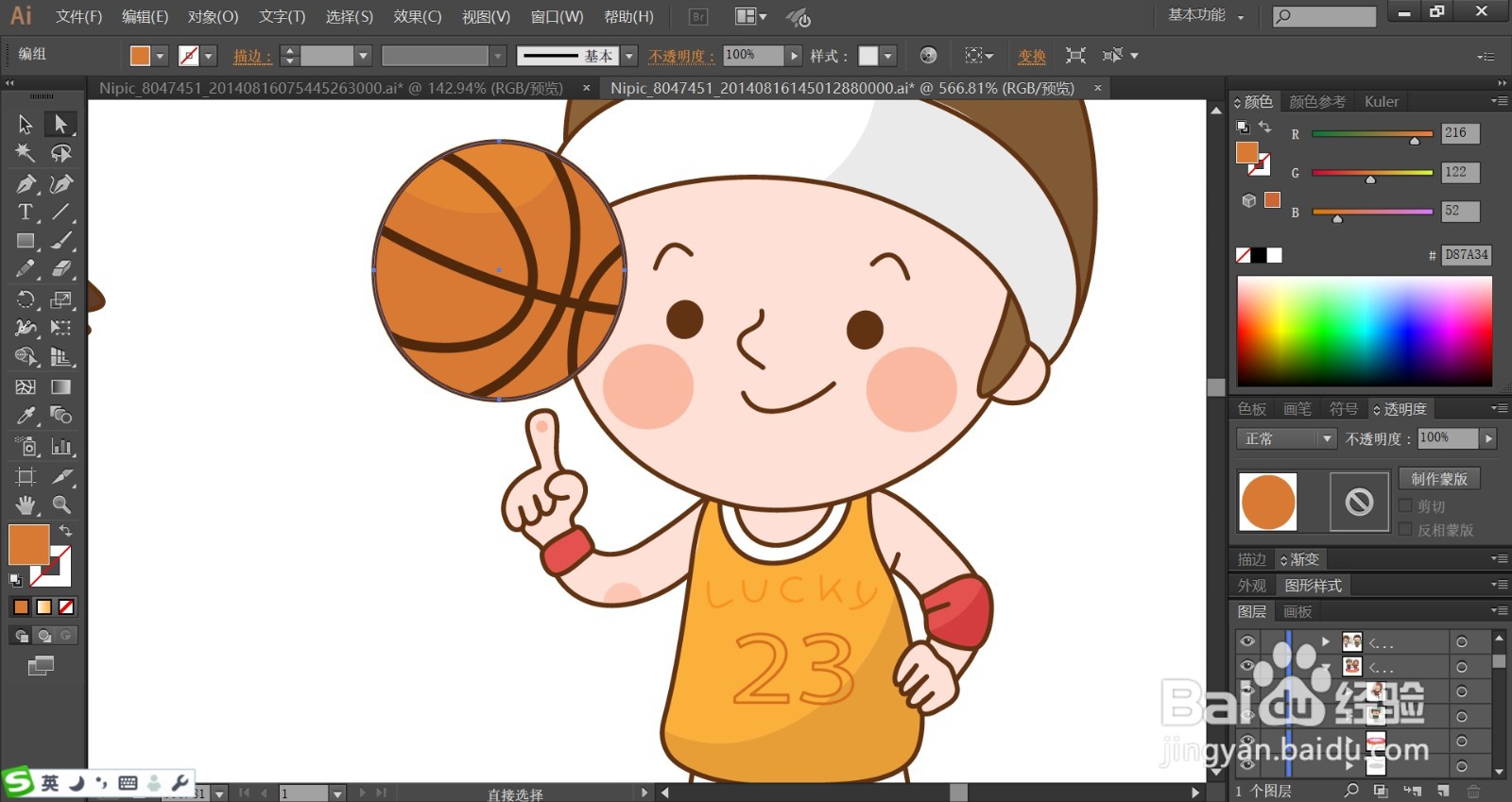Select the Magic Wand tool
1512x802 pixels.
(x=26, y=153)
